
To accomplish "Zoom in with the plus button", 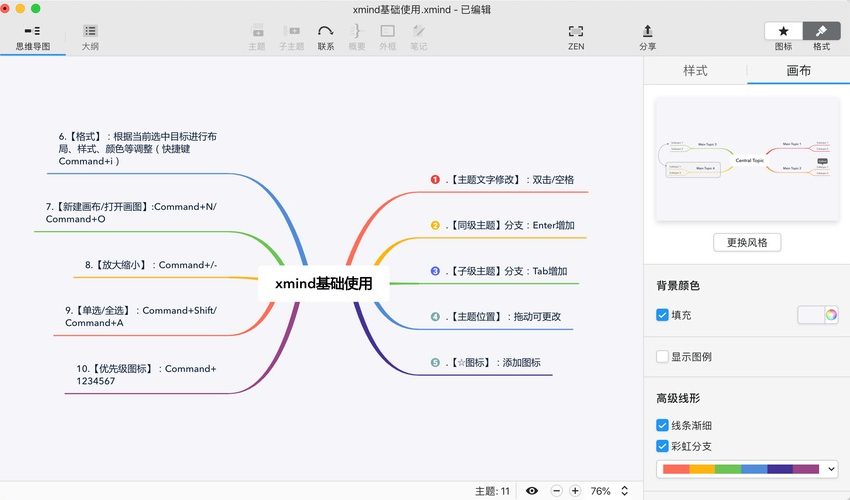I will 575,491.
